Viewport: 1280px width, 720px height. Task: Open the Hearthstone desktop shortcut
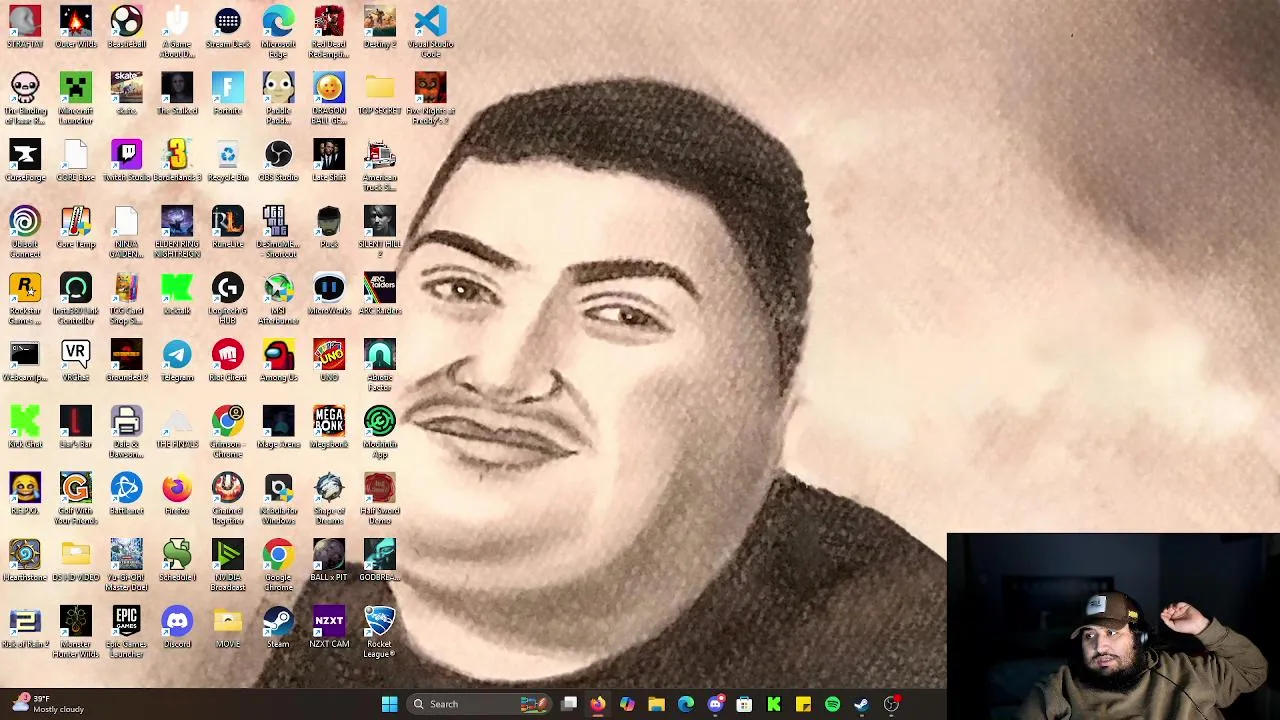(x=25, y=561)
